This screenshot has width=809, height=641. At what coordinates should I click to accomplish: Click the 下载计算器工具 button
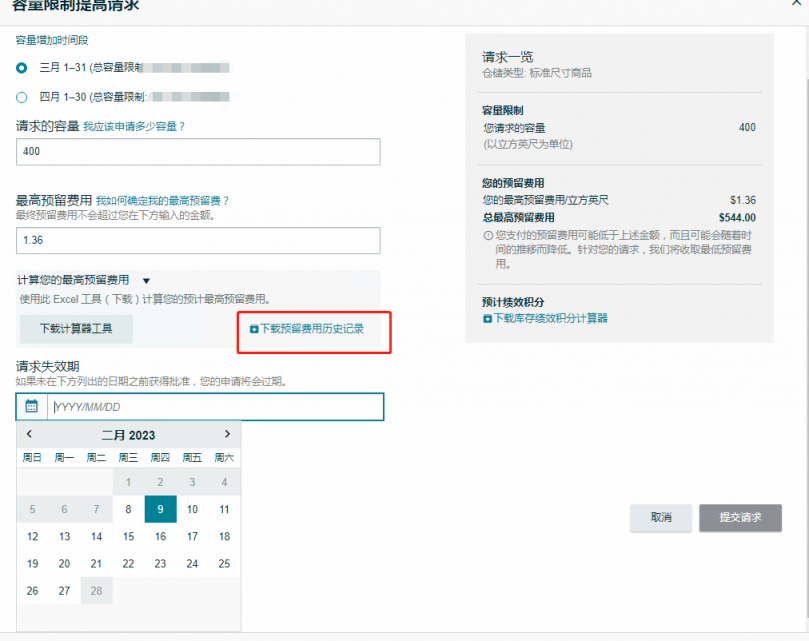[x=76, y=329]
